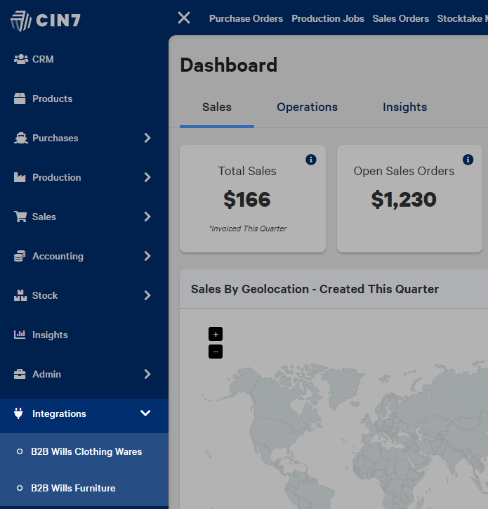The image size is (488, 509).
Task: Click the Products box icon
Action: coord(20,99)
